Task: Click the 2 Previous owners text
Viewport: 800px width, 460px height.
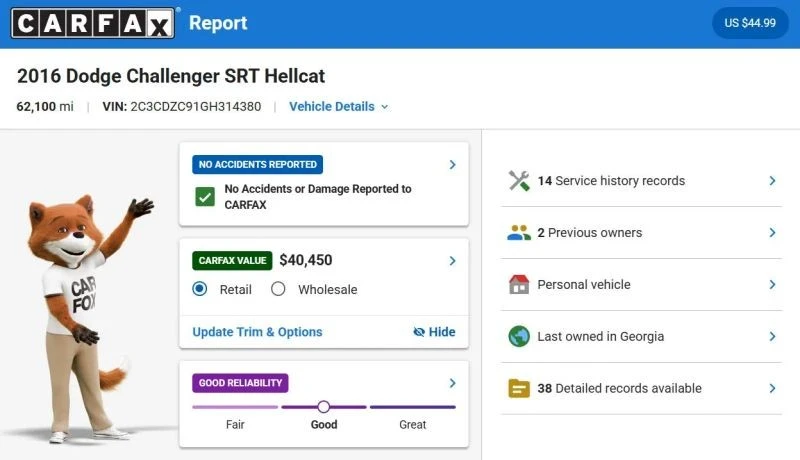Action: point(590,233)
